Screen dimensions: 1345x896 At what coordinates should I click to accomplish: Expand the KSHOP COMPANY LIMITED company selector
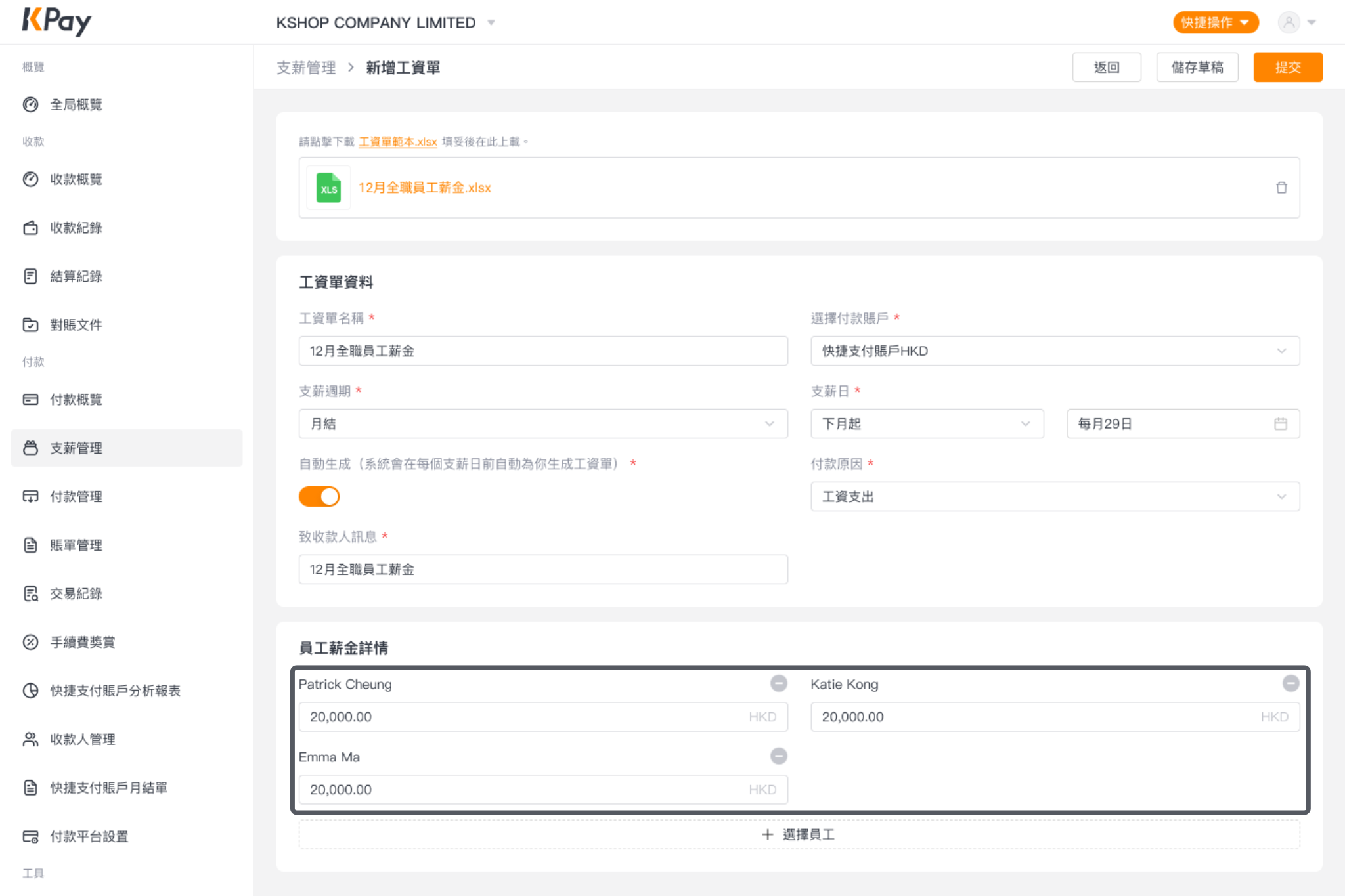[386, 22]
